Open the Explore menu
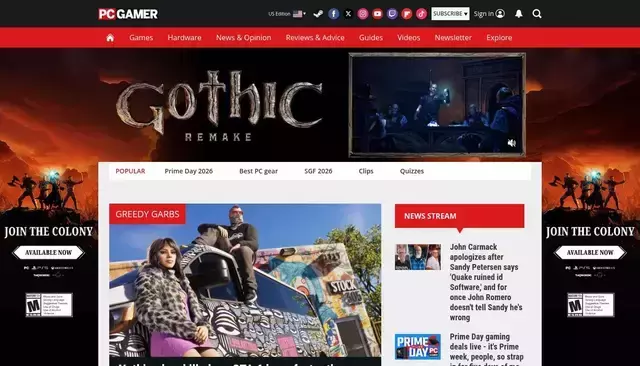This screenshot has height=366, width=640. tap(499, 38)
